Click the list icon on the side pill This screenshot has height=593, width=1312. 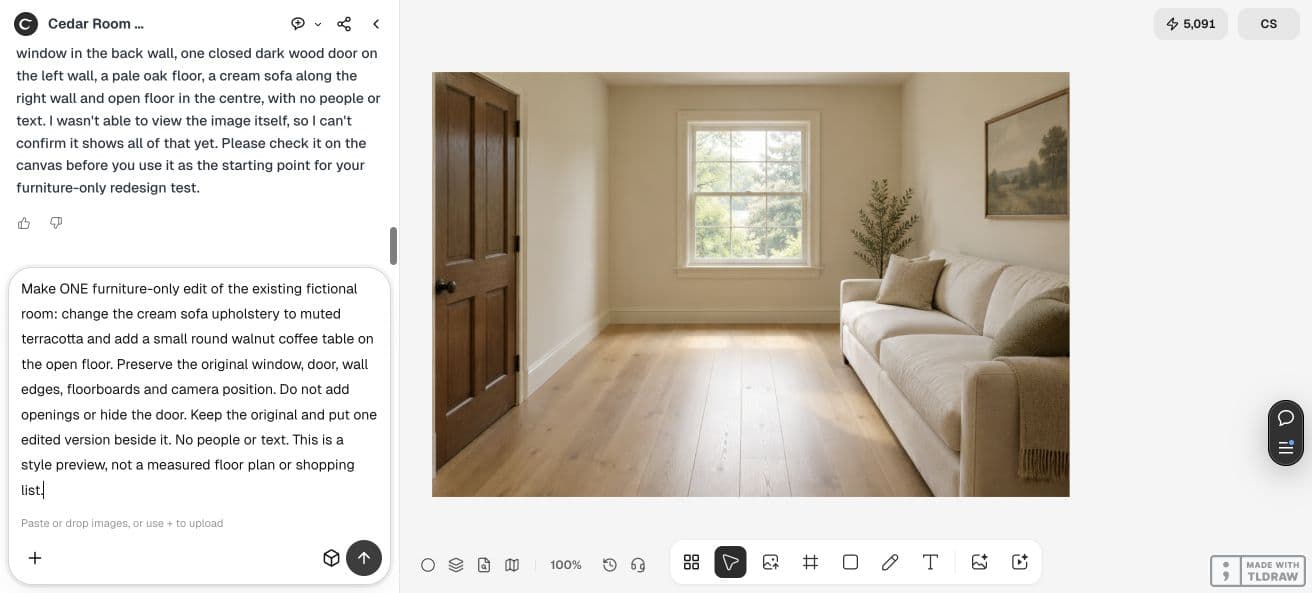pos(1286,447)
